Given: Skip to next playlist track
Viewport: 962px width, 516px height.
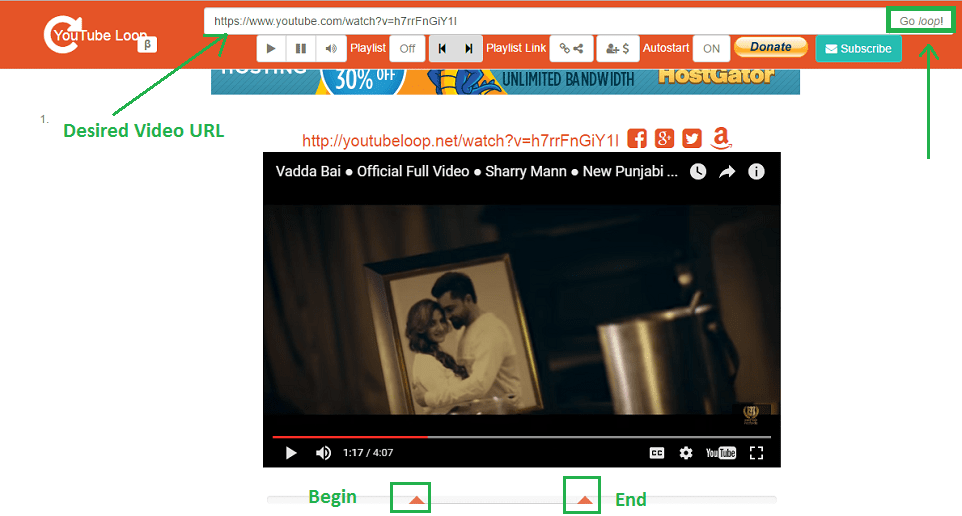Looking at the screenshot, I should 469,48.
